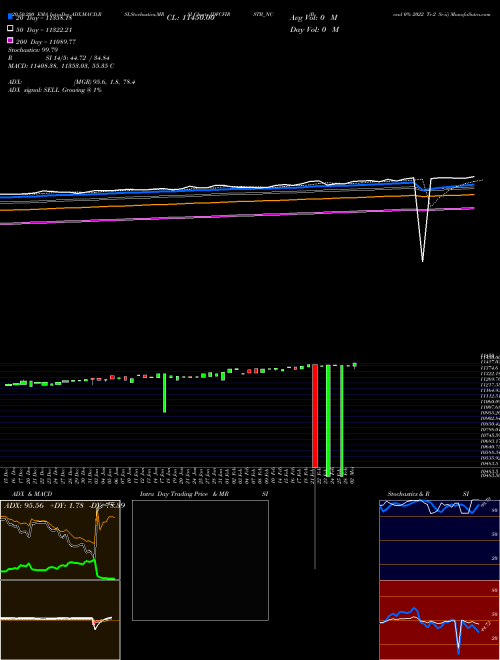Click the last green candle on the right
The width and height of the screenshot is (500, 660).
(x=355, y=365)
